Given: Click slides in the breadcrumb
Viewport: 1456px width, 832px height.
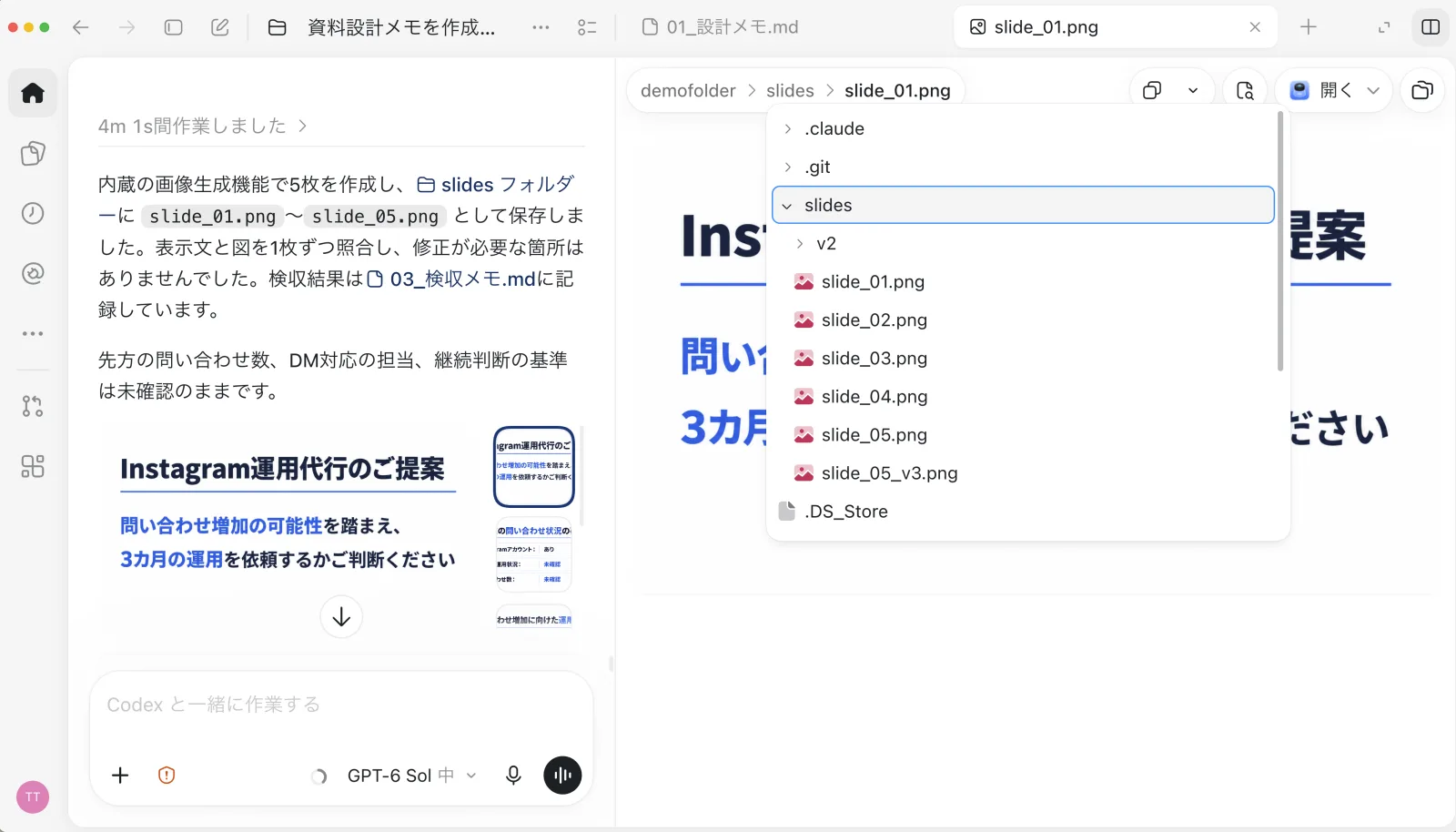Looking at the screenshot, I should point(790,90).
